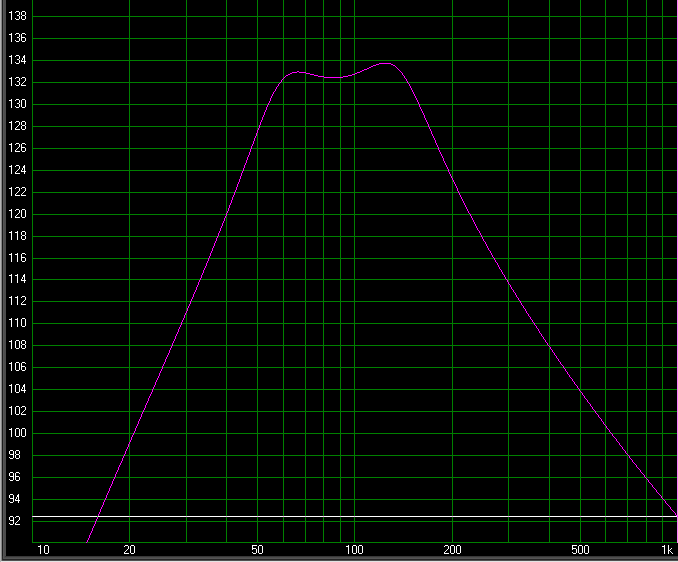
Task: Click the 110 dB axis label
Action: (17, 323)
